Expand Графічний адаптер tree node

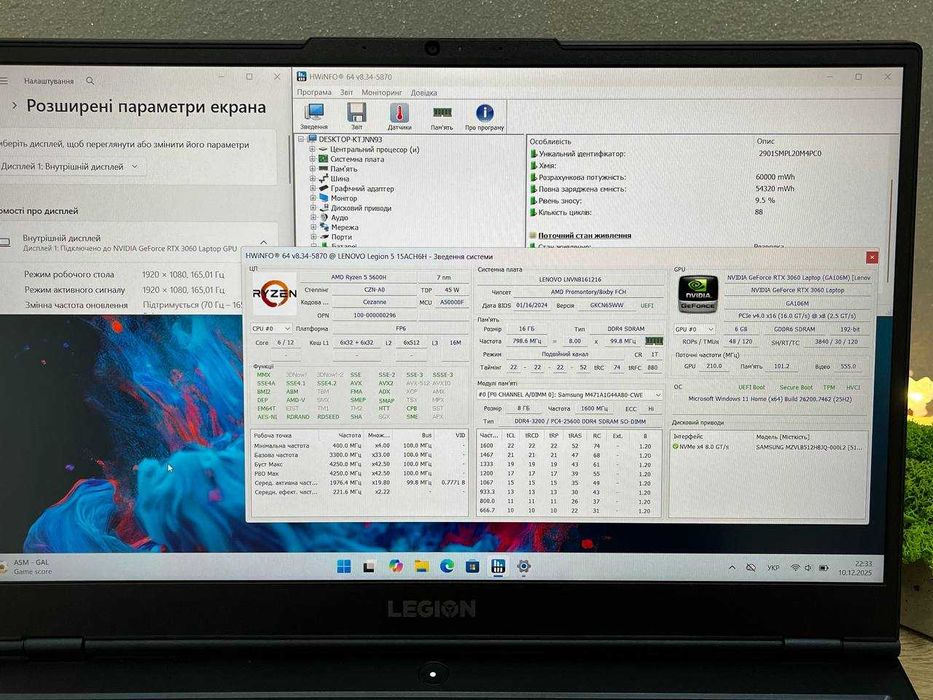(312, 188)
